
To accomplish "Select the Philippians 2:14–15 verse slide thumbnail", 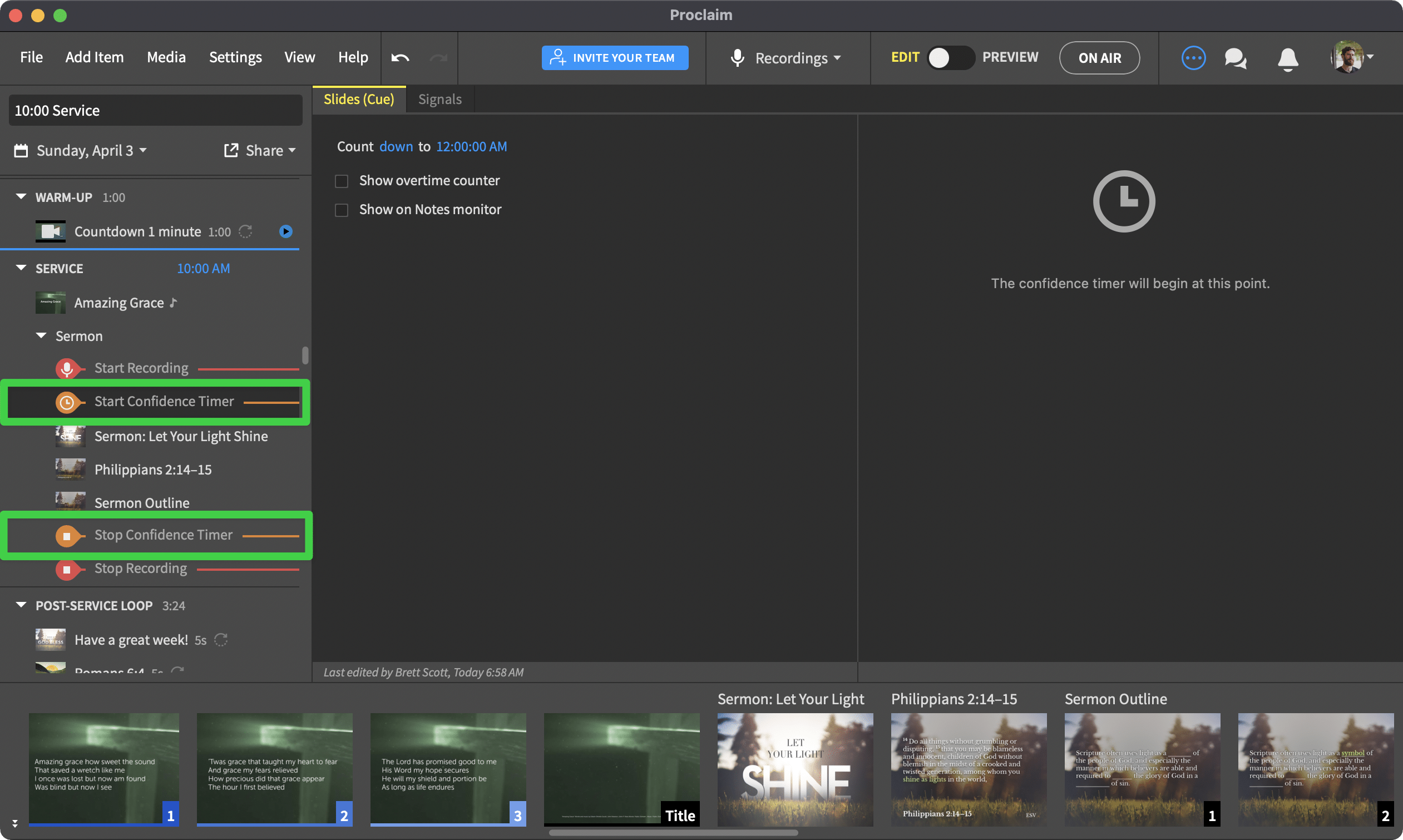I will click(969, 769).
